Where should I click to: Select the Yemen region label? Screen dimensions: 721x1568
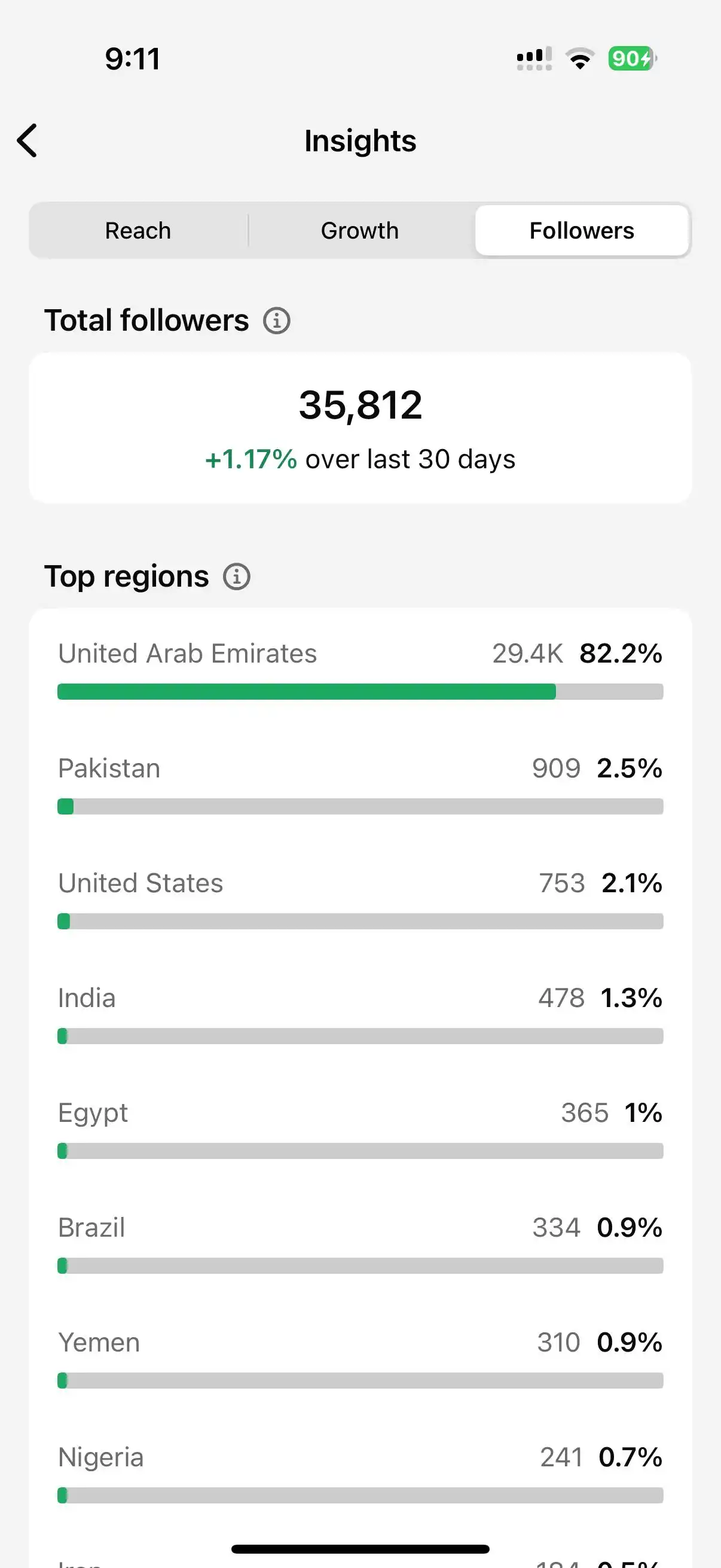[x=99, y=1343]
